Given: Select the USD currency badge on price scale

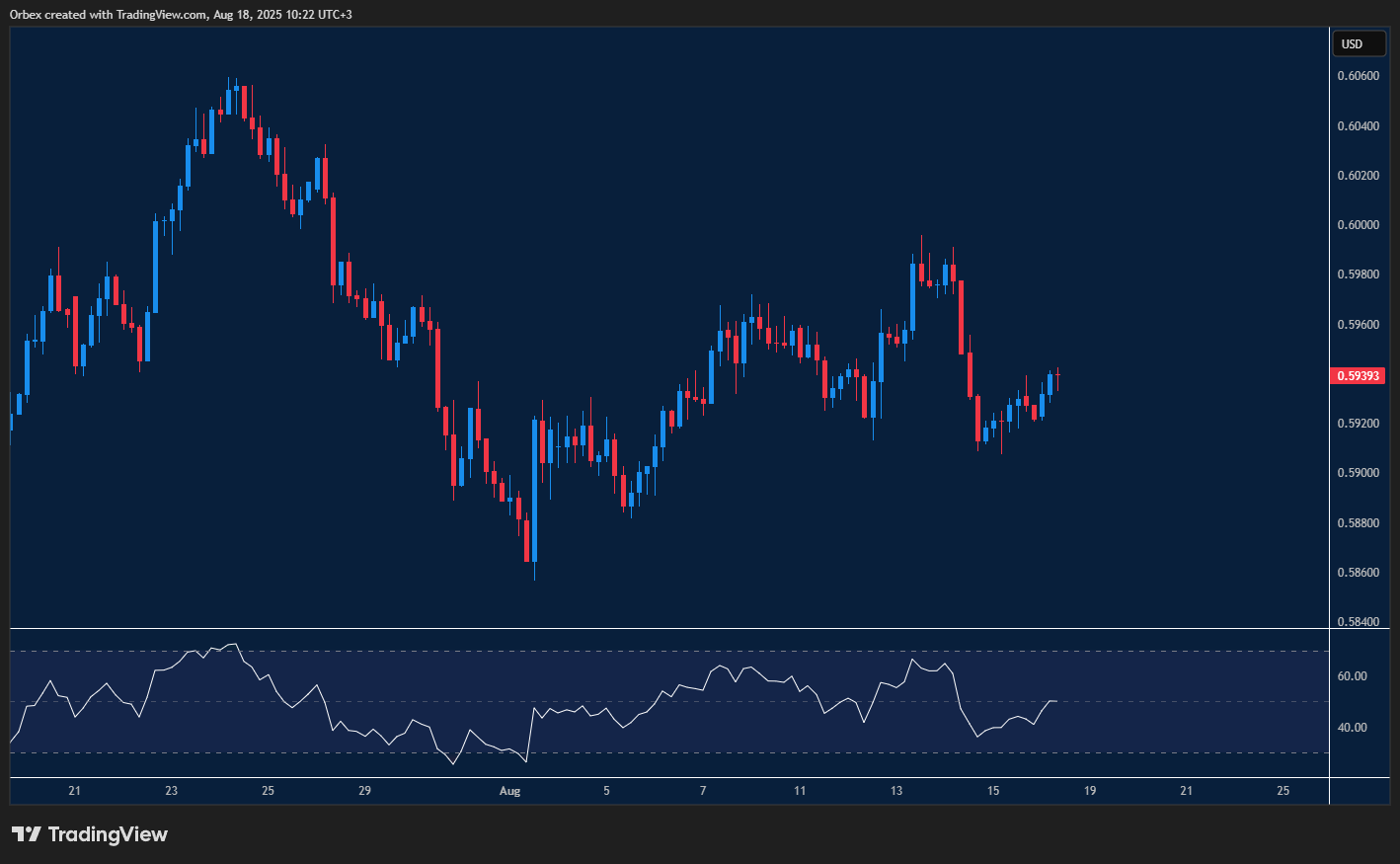Looking at the screenshot, I should pos(1360,43).
